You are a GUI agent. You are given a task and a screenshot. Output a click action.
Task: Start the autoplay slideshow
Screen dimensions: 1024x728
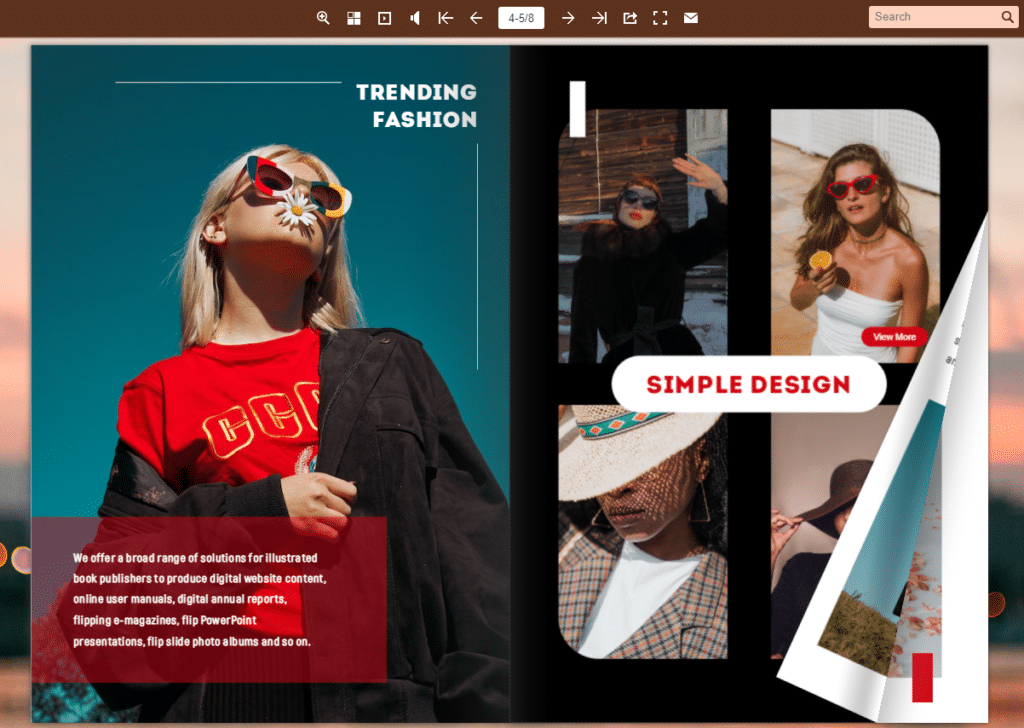384,17
